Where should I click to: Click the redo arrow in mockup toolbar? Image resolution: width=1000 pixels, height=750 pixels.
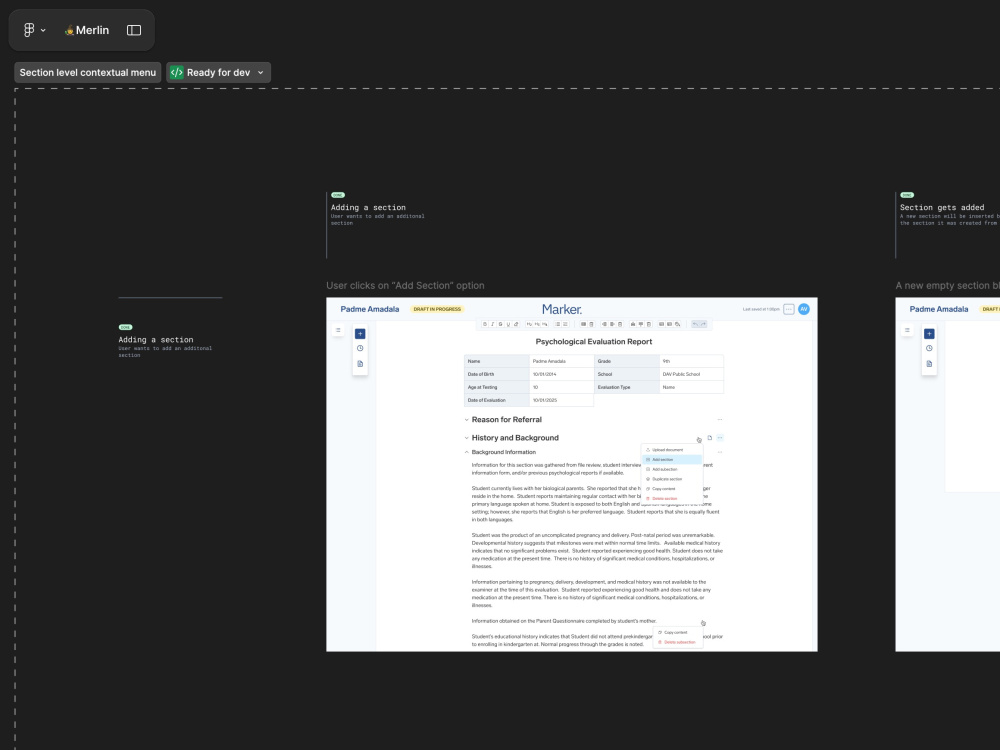(703, 324)
